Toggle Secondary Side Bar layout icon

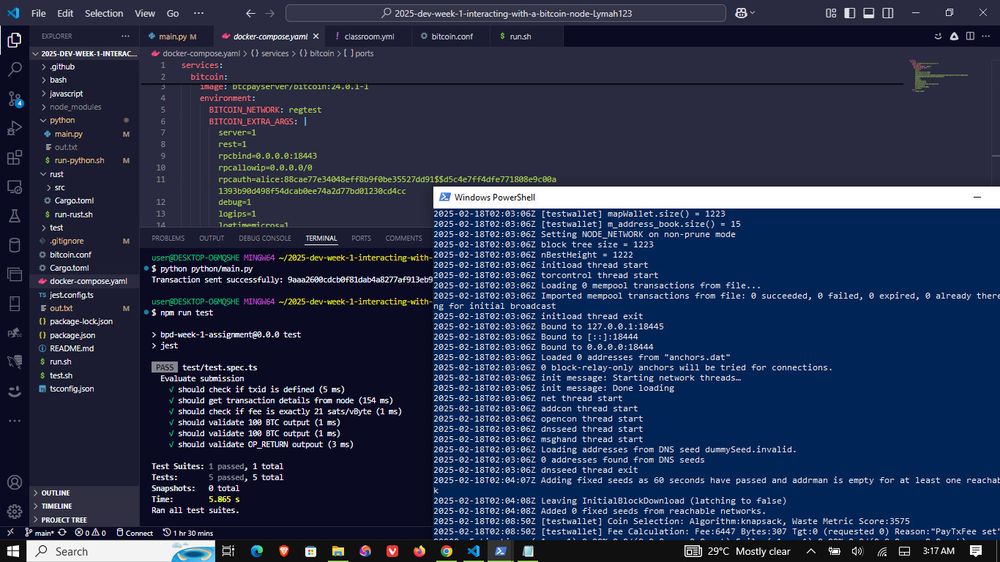click(888, 13)
